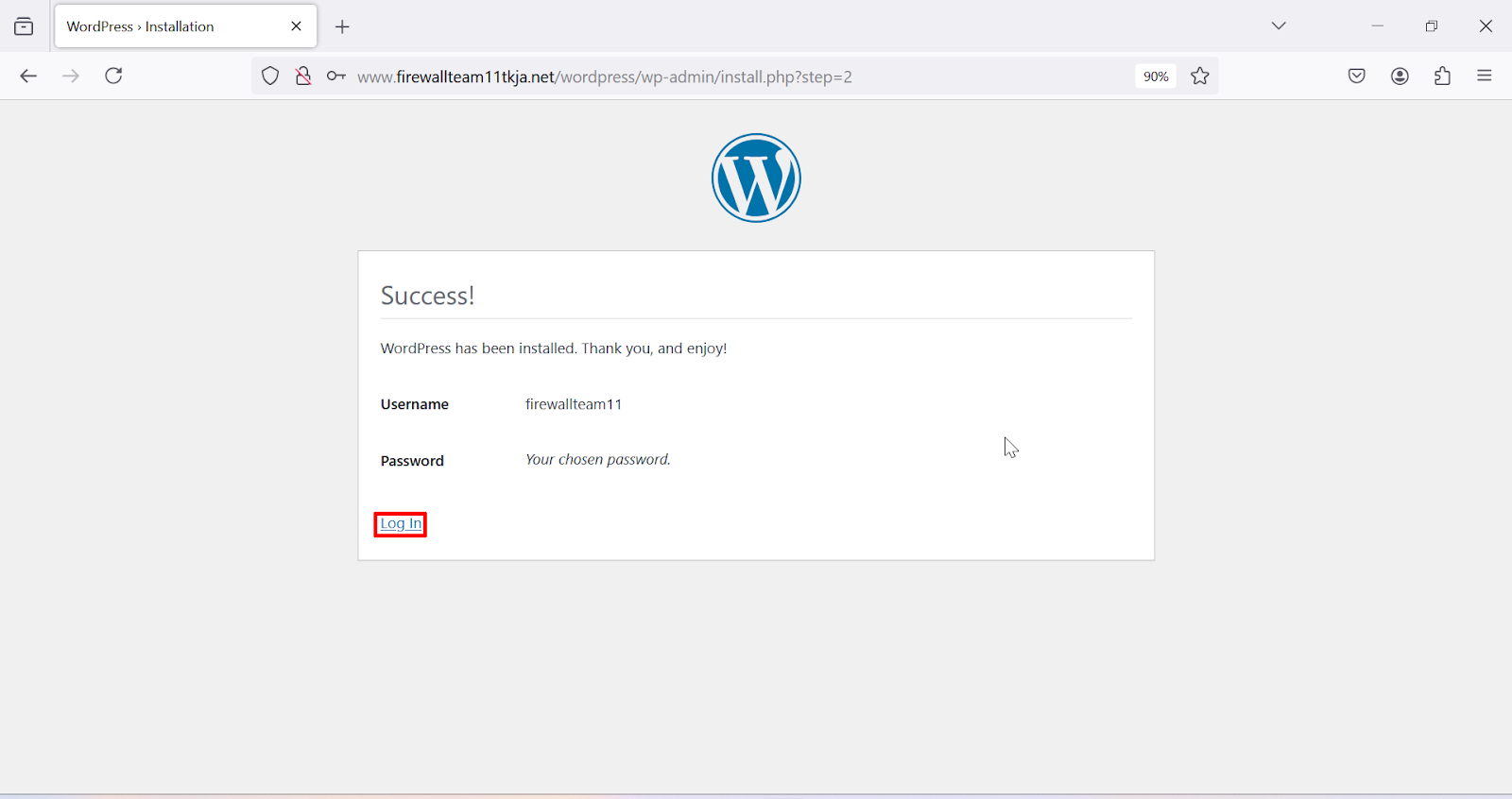Click the Log In link

tap(401, 524)
